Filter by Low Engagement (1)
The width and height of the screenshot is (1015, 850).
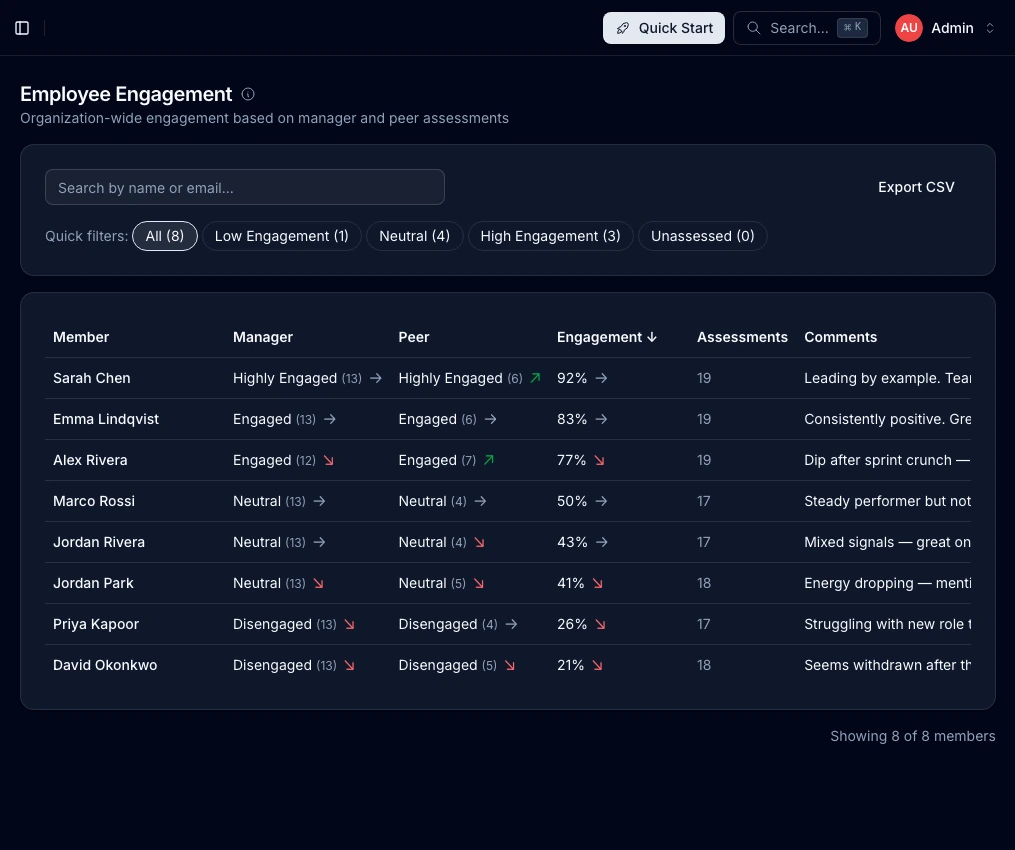(282, 236)
